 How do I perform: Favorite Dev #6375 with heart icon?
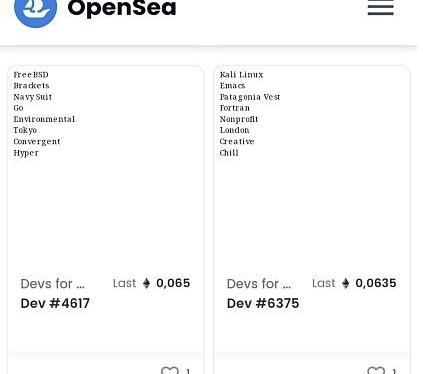coord(376,370)
